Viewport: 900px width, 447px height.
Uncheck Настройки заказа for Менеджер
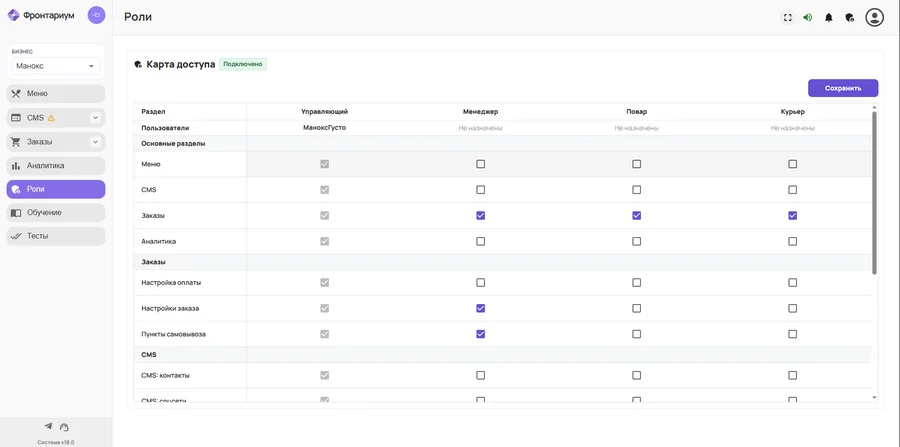tap(480, 308)
